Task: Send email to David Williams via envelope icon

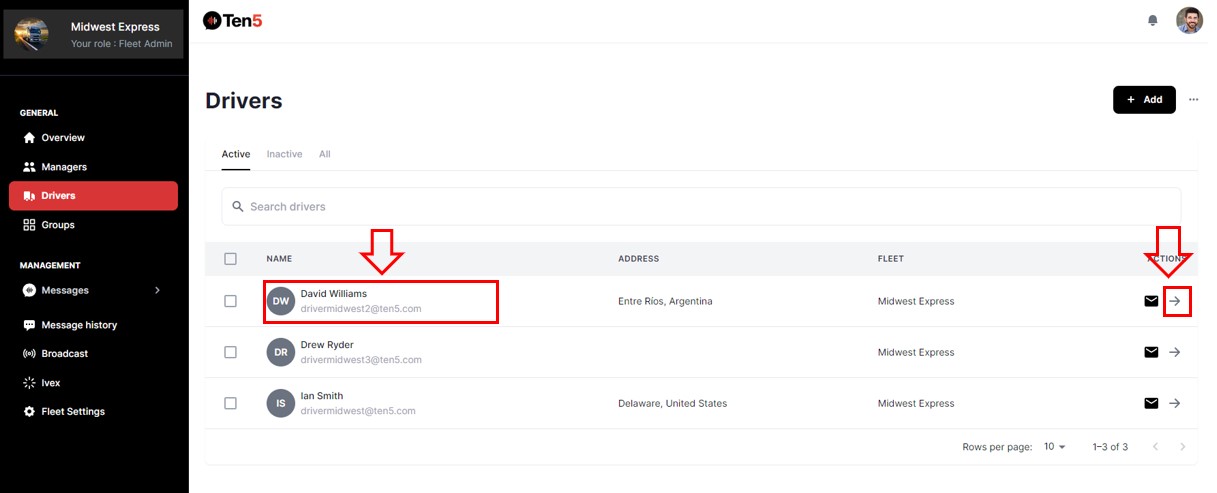Action: [1151, 301]
